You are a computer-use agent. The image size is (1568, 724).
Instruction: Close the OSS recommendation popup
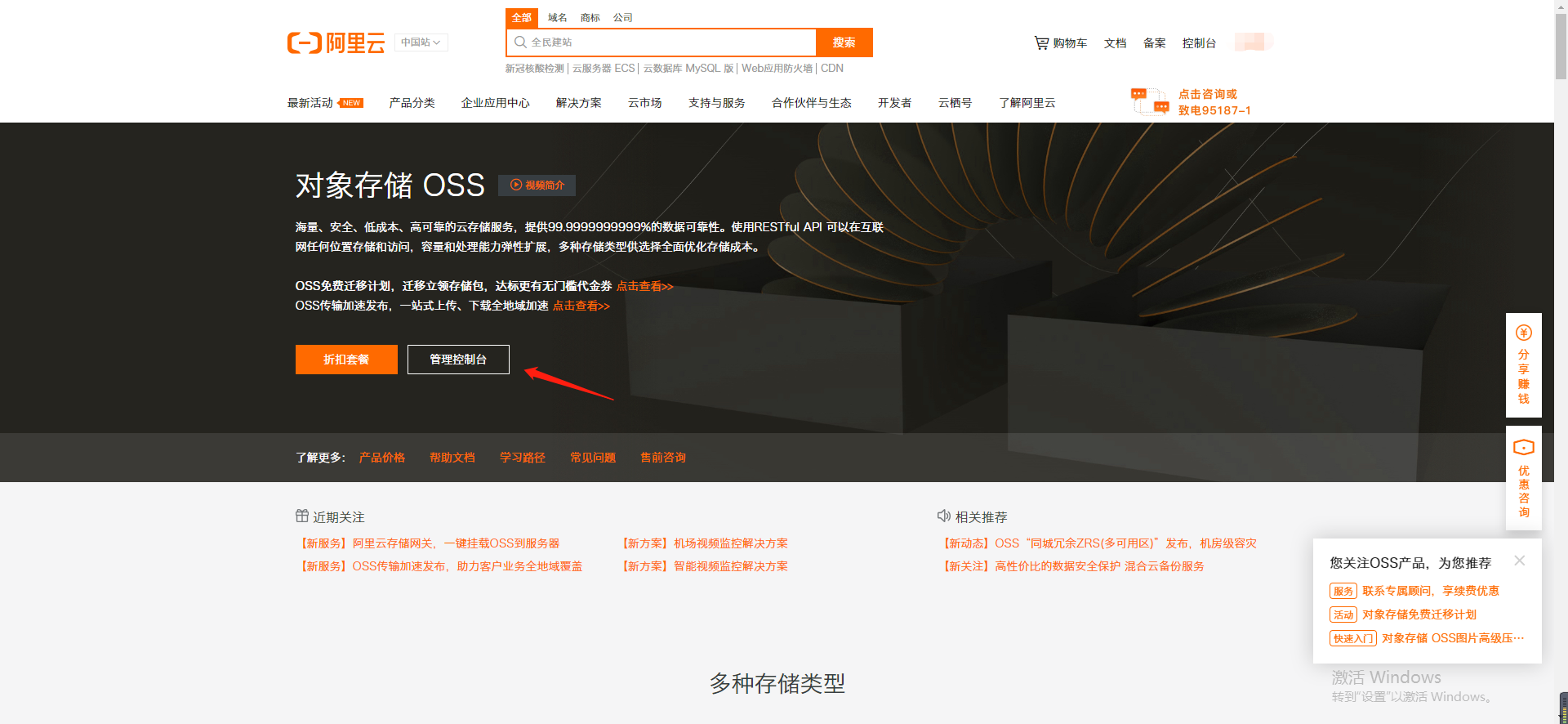pyautogui.click(x=1519, y=561)
